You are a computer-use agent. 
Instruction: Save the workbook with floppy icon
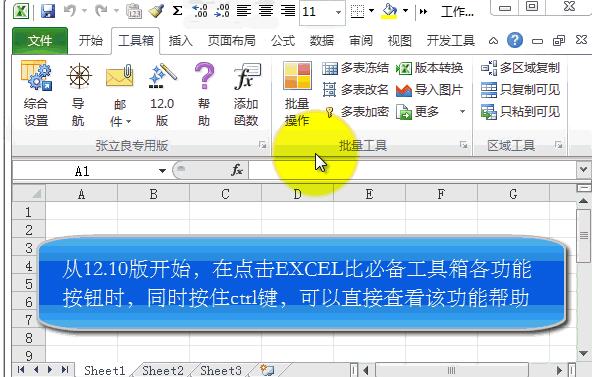pos(48,11)
